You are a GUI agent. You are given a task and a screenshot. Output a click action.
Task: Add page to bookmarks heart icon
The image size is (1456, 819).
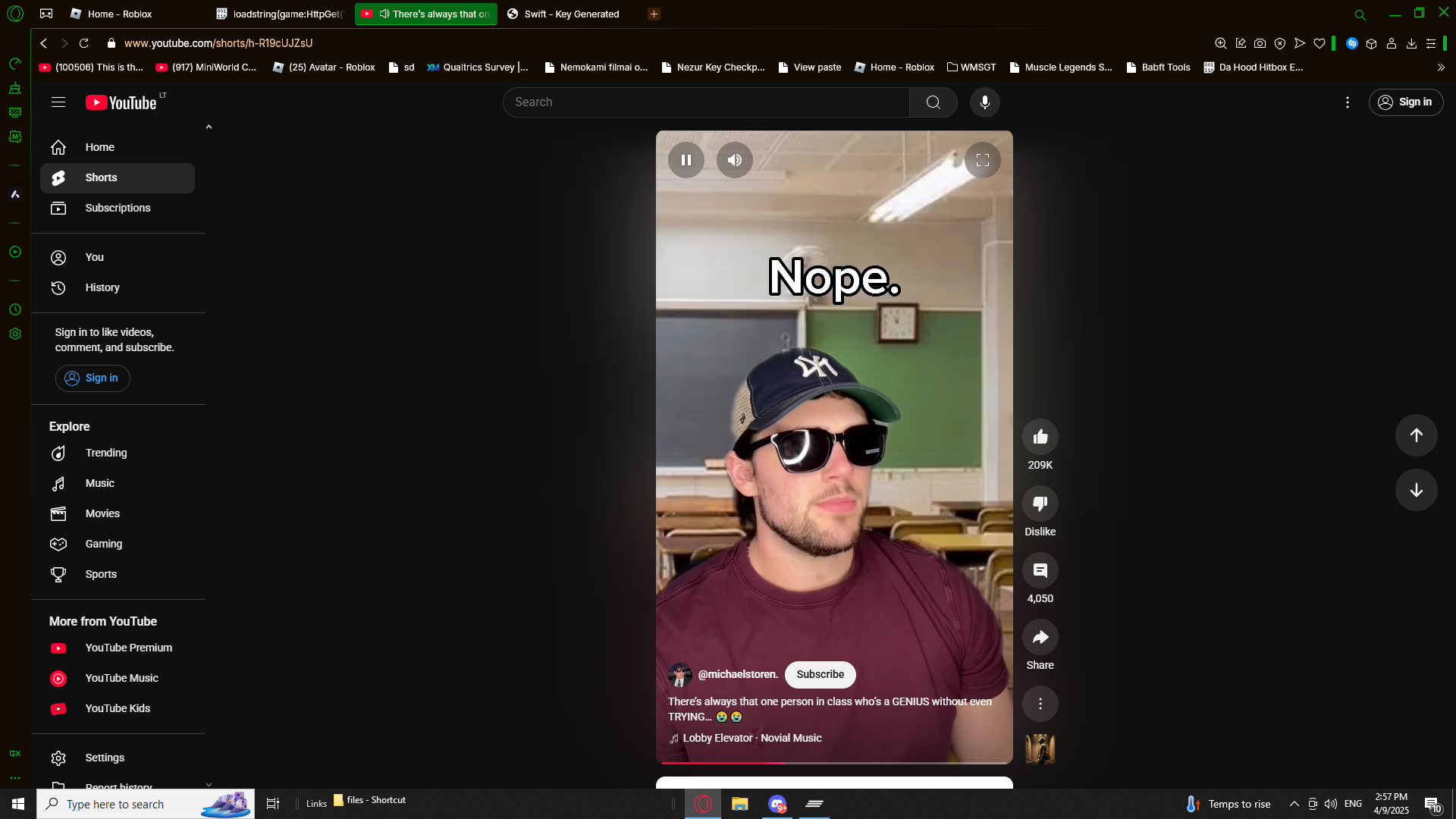pyautogui.click(x=1319, y=43)
